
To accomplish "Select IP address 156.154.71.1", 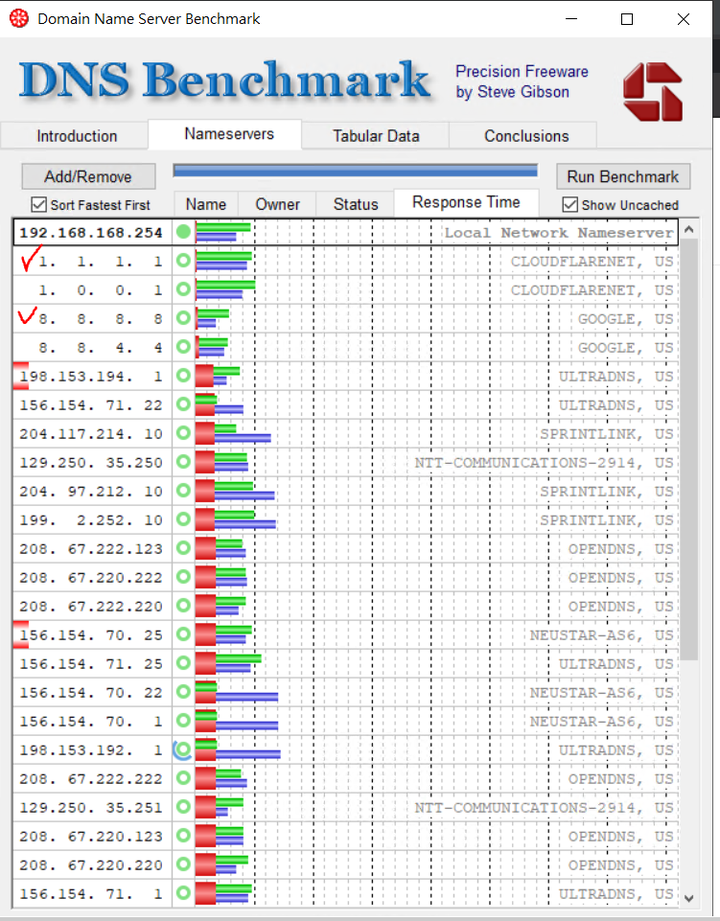I will pyautogui.click(x=91, y=894).
